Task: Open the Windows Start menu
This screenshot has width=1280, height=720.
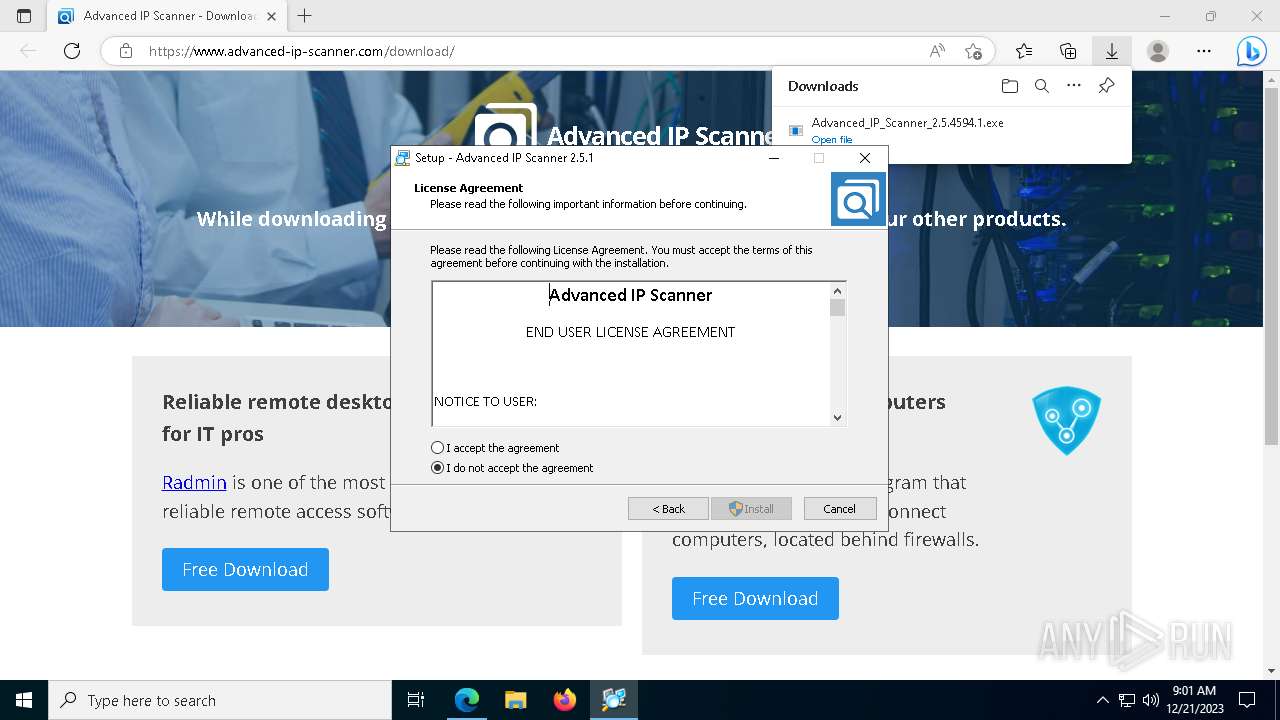Action: [24, 700]
